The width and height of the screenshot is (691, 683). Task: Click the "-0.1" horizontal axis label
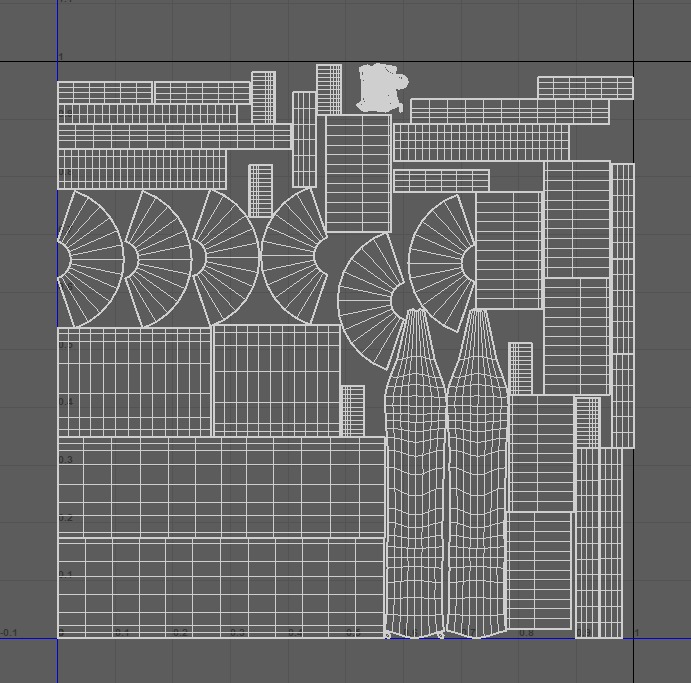coord(9,633)
